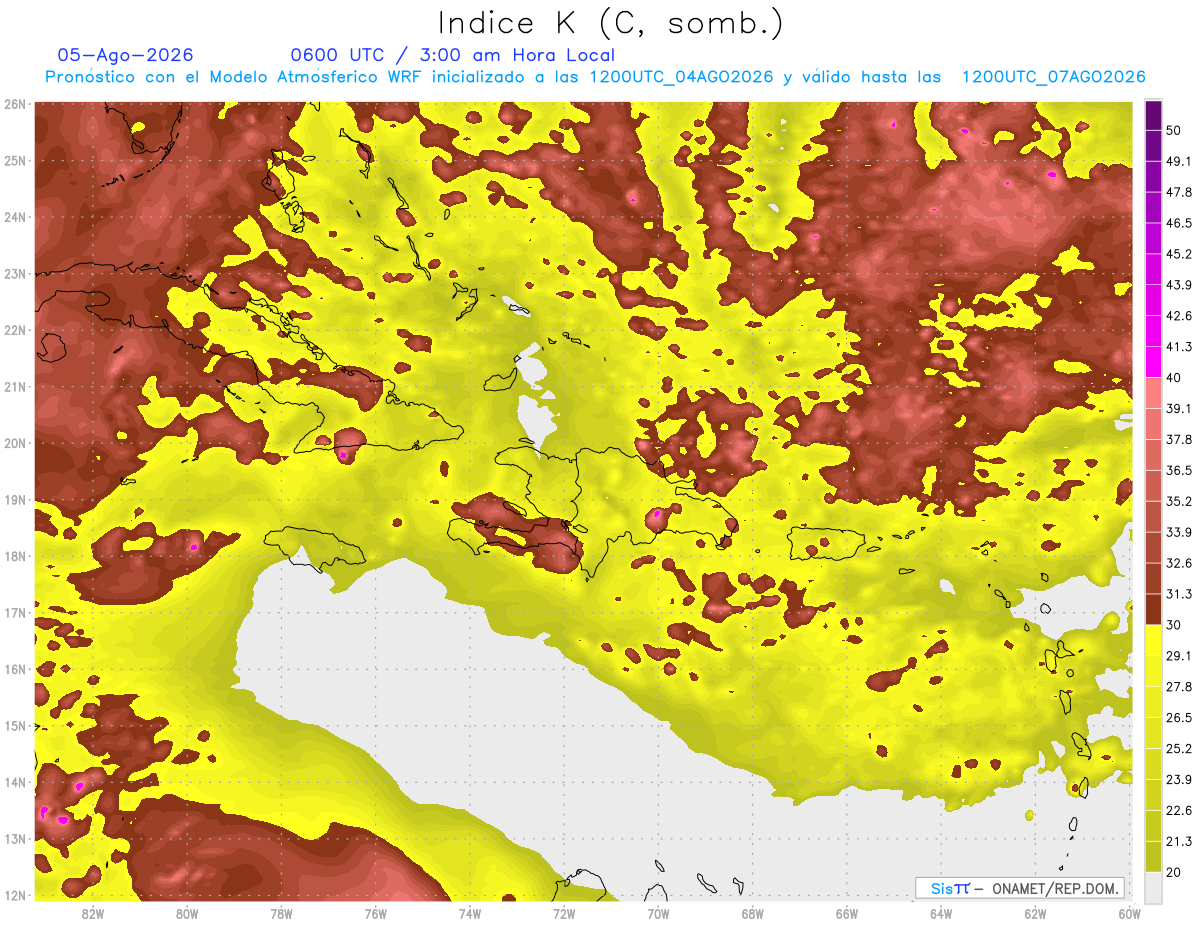Pick the olive colorbar segment between 20 and 21.3
The height and width of the screenshot is (927, 1200).
coord(1153,856)
